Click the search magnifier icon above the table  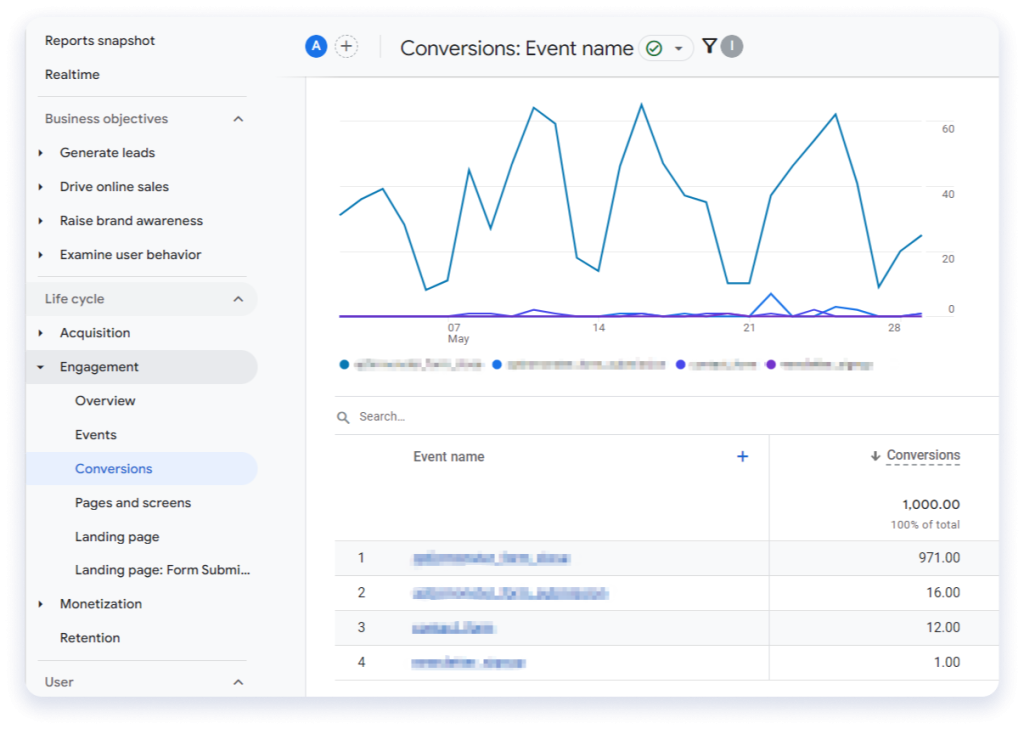(343, 416)
